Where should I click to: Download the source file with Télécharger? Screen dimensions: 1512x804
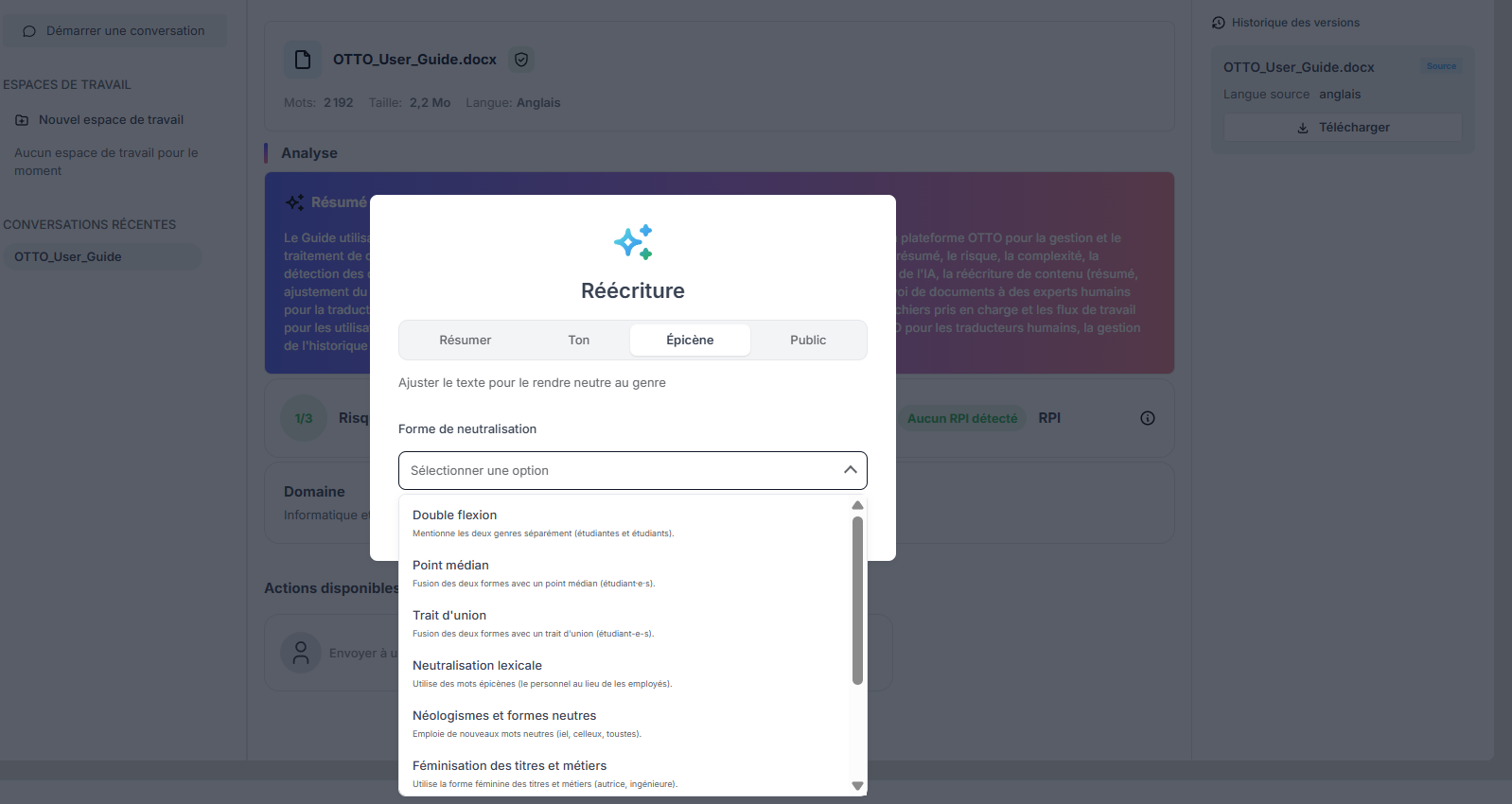pyautogui.click(x=1343, y=128)
